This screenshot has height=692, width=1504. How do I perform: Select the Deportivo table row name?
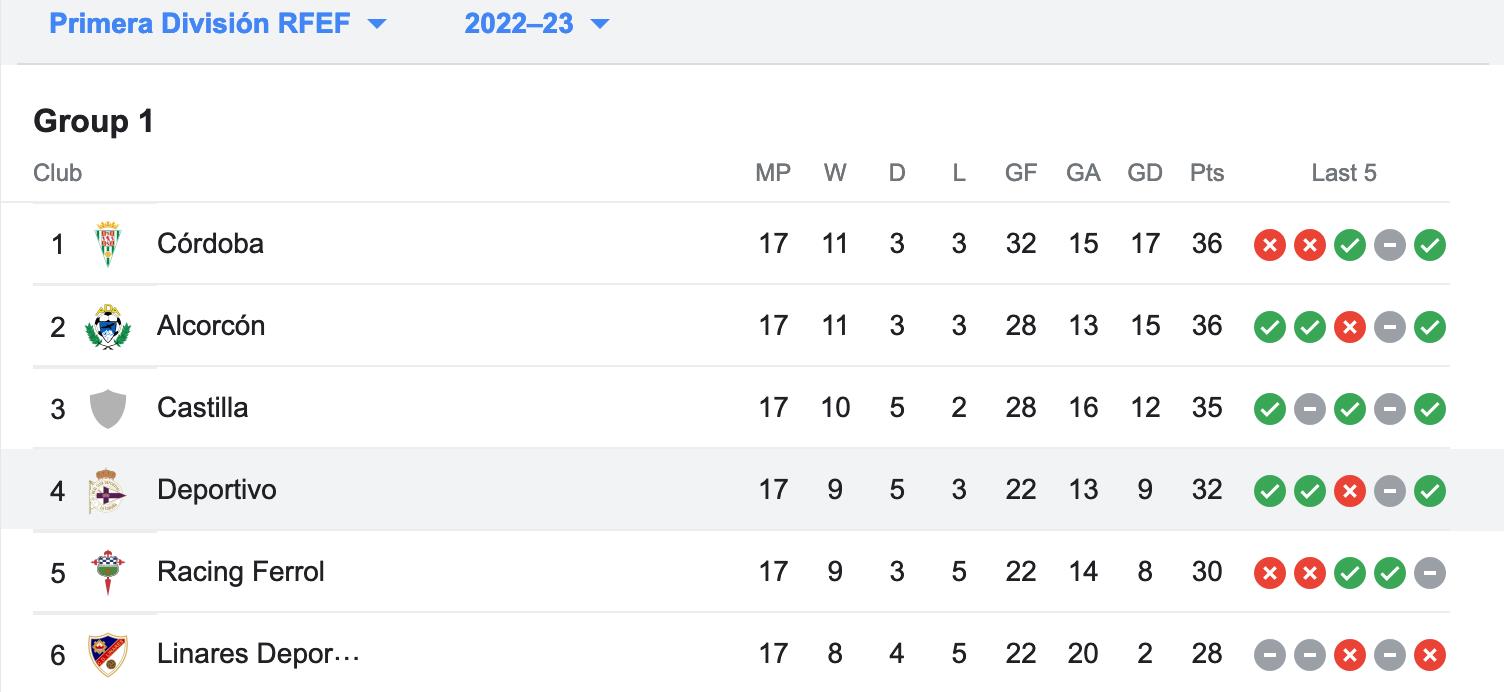click(x=217, y=490)
